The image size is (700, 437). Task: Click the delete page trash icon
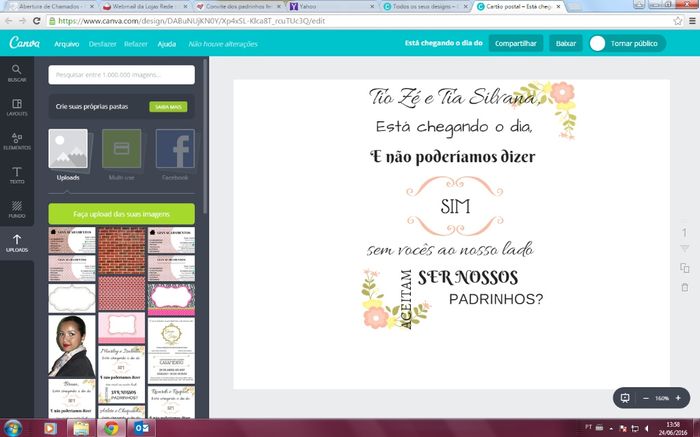coord(685,287)
